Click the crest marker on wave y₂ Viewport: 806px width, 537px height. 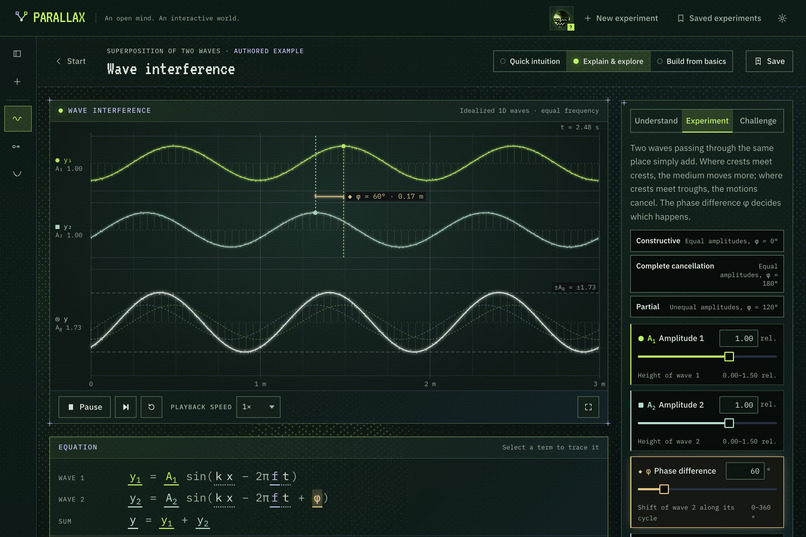[315, 212]
